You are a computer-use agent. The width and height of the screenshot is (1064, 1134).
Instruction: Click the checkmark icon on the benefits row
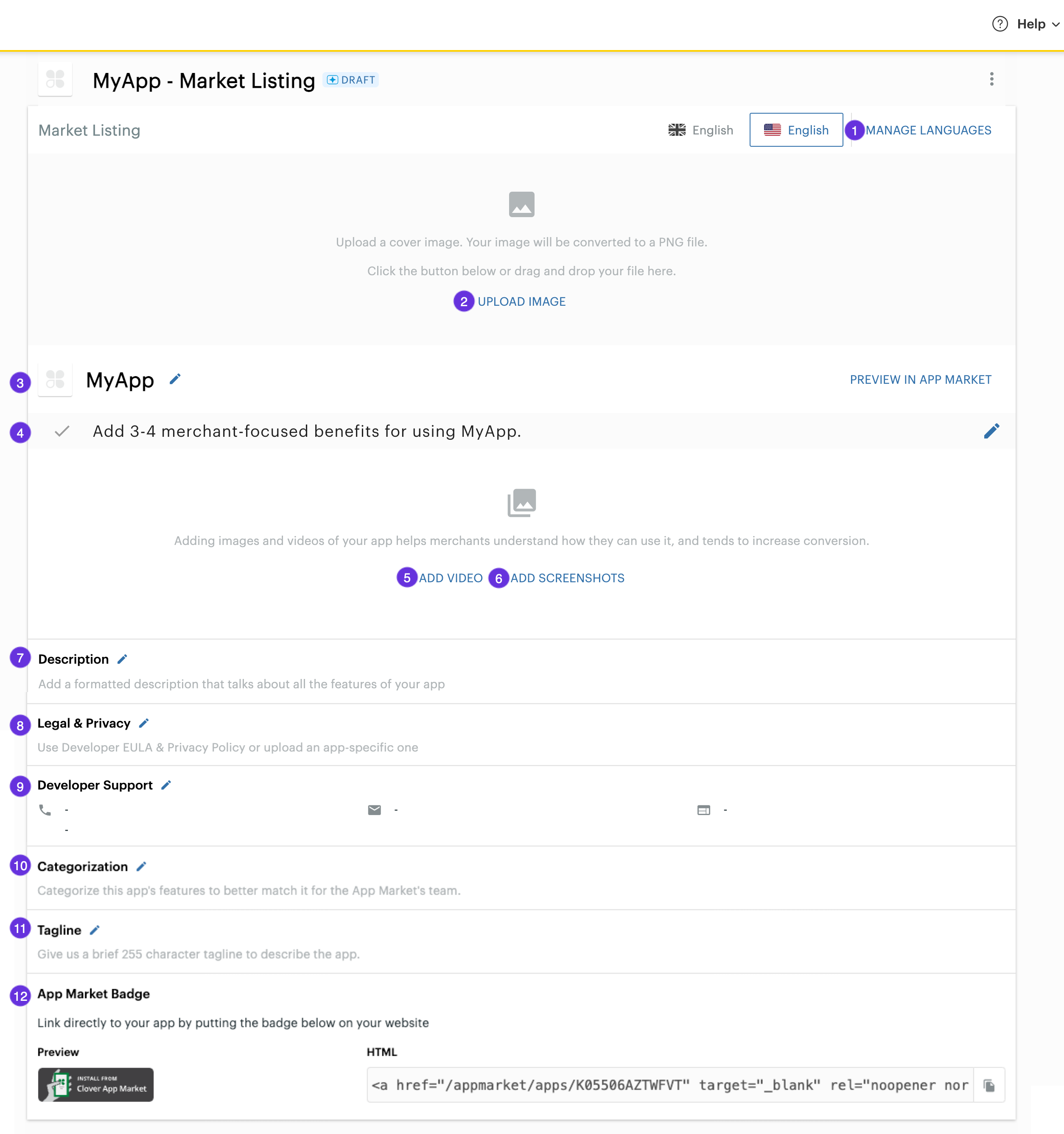(62, 431)
